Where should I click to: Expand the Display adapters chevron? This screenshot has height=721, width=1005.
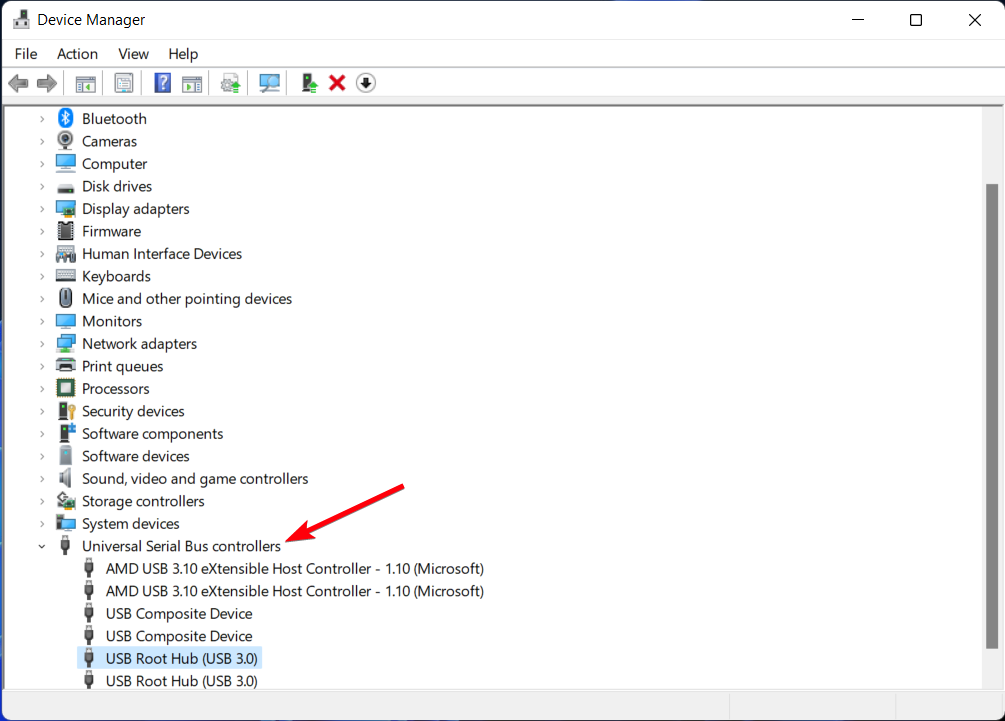pyautogui.click(x=42, y=209)
